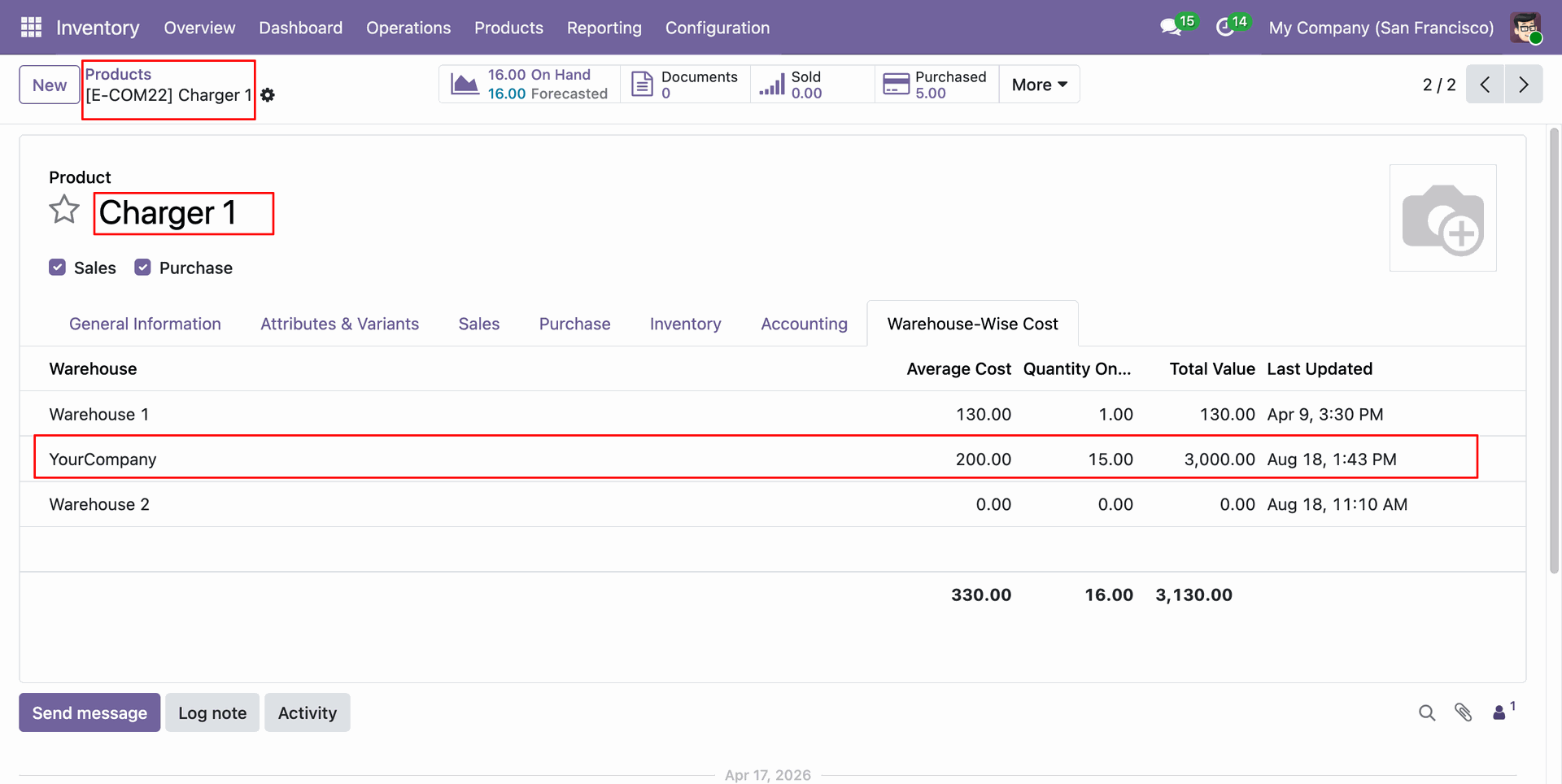
Task: Open Sold stat button
Action: 812,85
